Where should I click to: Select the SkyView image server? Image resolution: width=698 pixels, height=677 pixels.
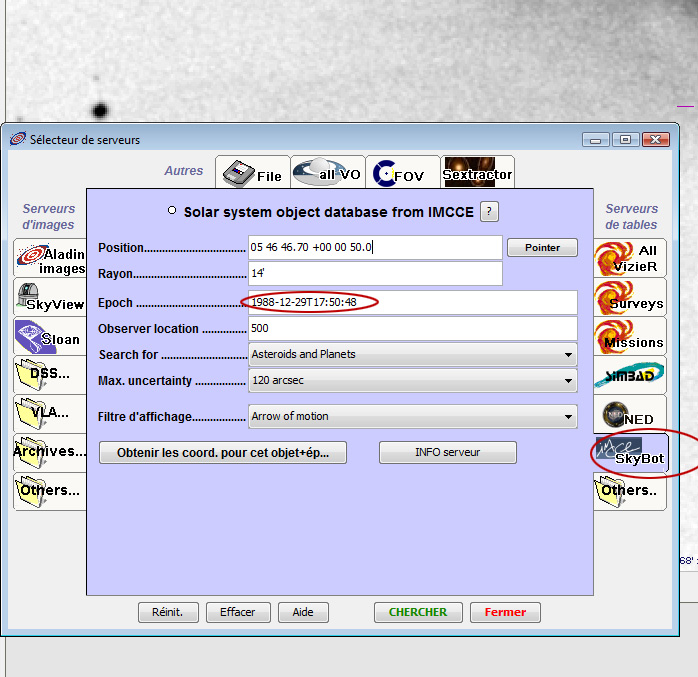click(x=50, y=297)
